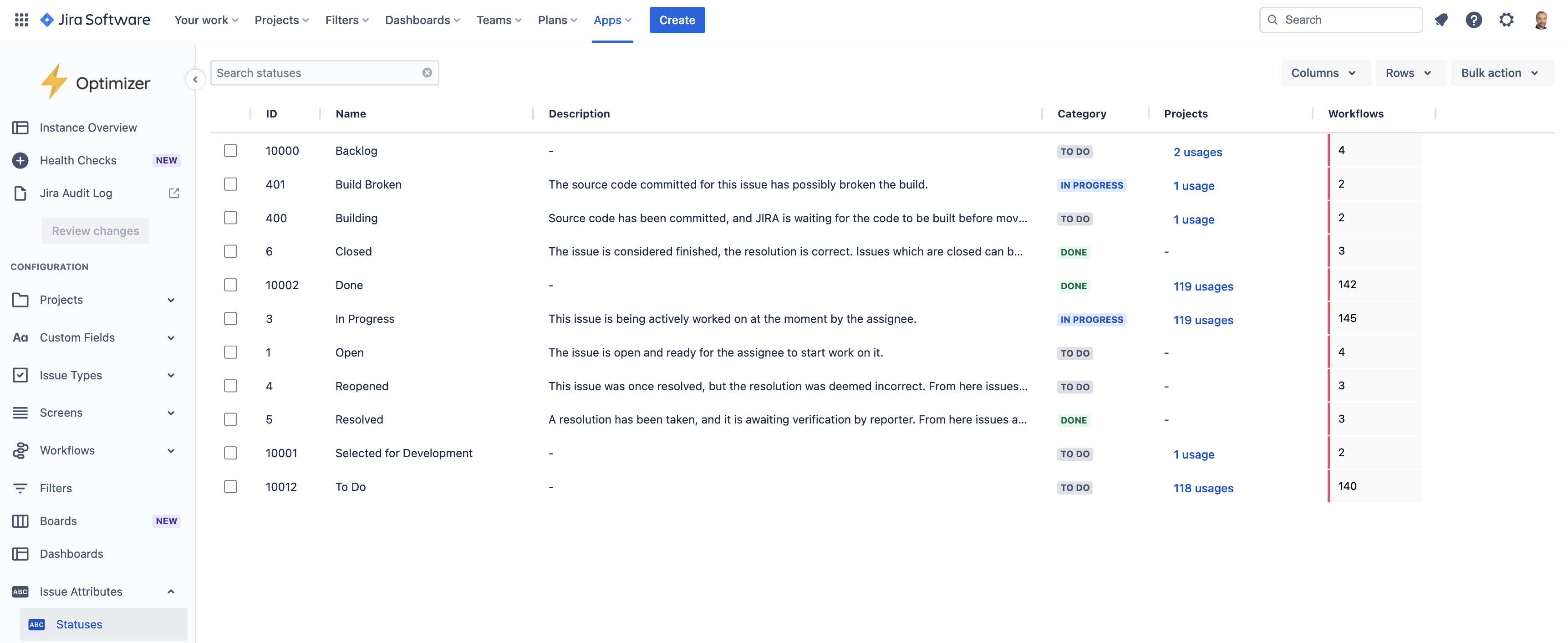Open the app switcher grid icon
This screenshot has height=643, width=1568.
click(x=21, y=20)
